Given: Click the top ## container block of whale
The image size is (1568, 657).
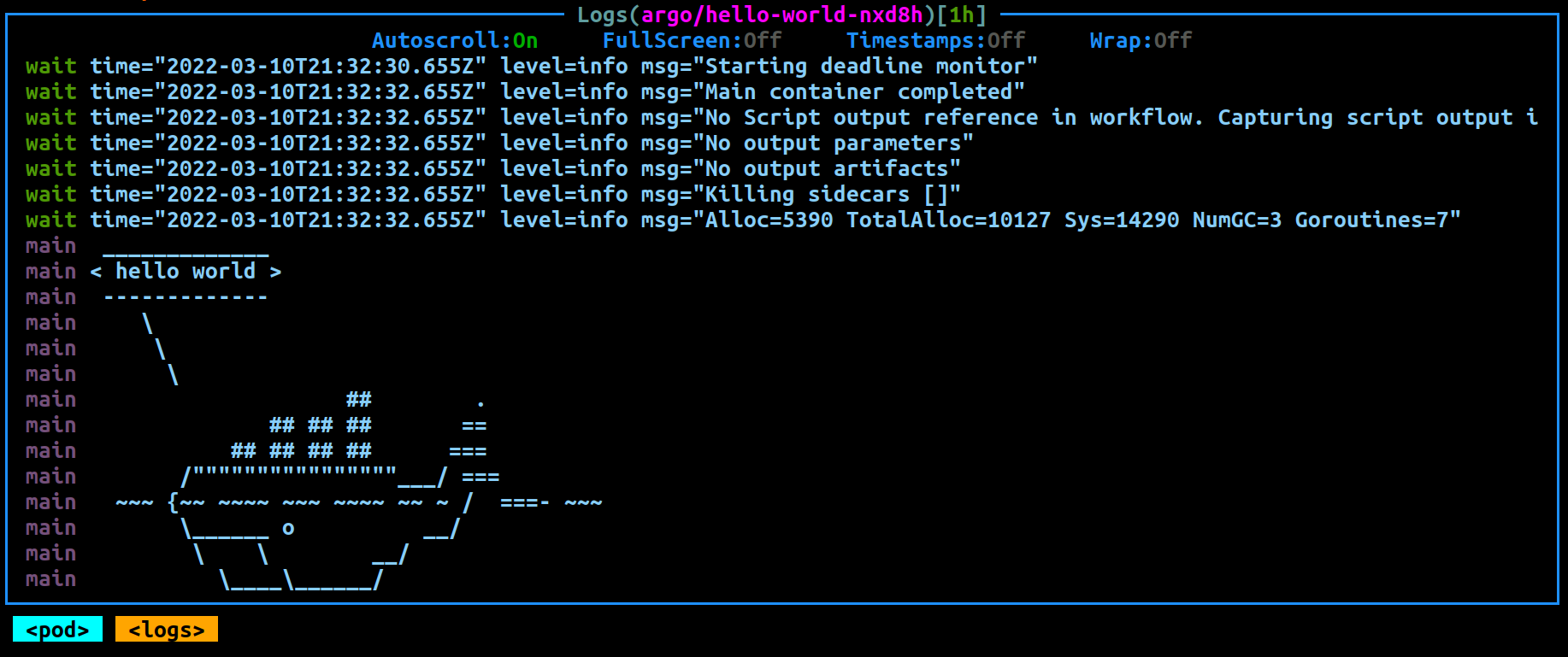Looking at the screenshot, I should point(359,399).
